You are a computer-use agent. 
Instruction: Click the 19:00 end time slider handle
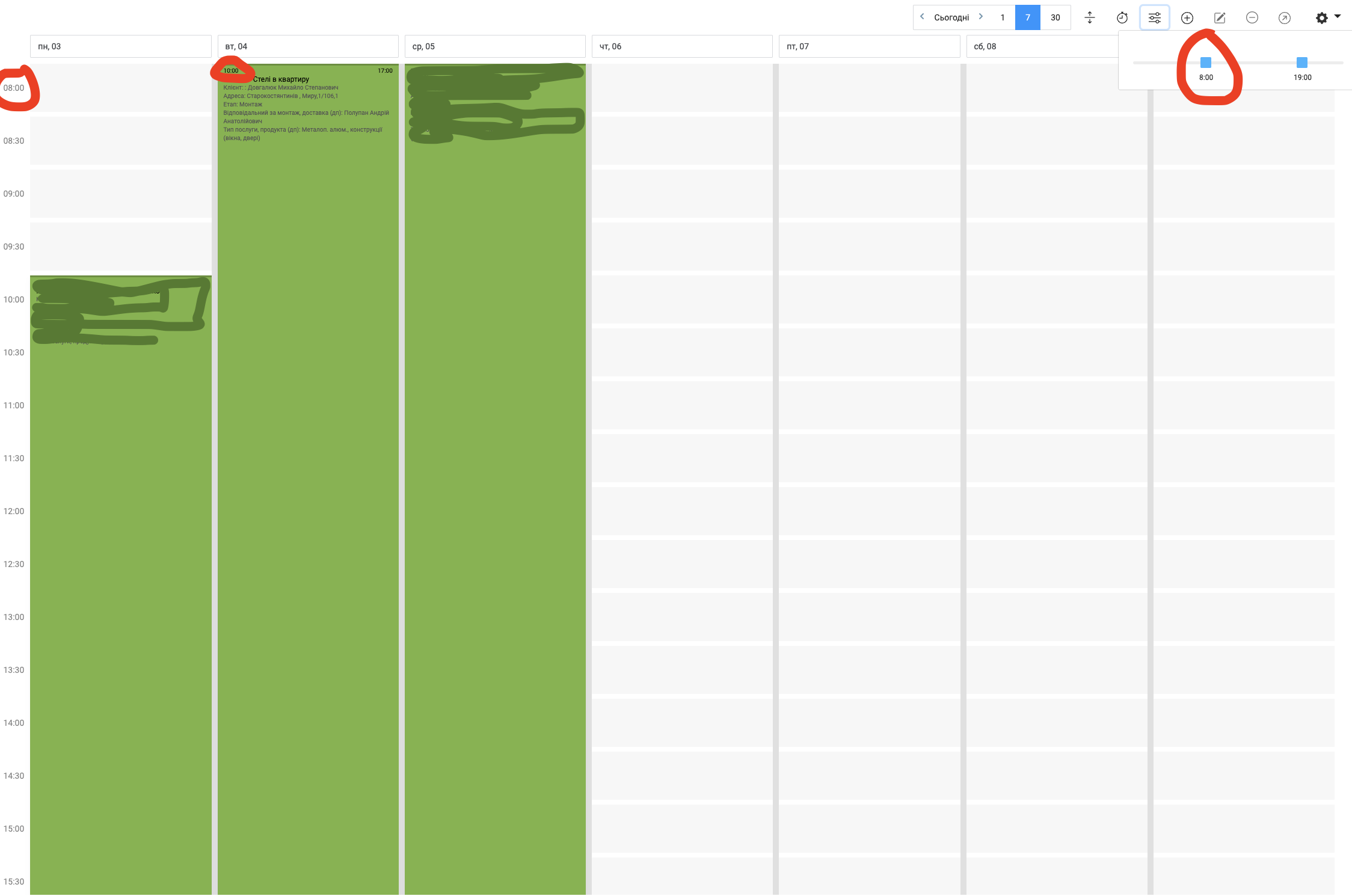coord(1301,63)
